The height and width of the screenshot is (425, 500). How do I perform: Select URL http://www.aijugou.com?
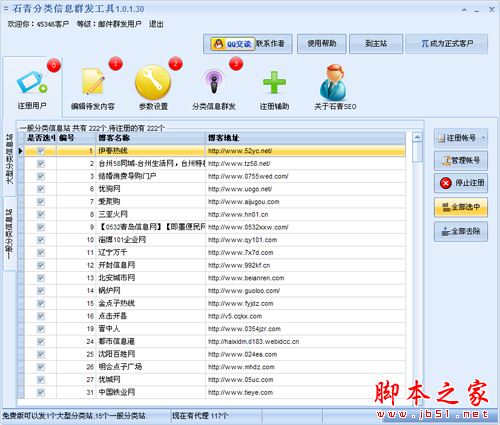[x=244, y=202]
